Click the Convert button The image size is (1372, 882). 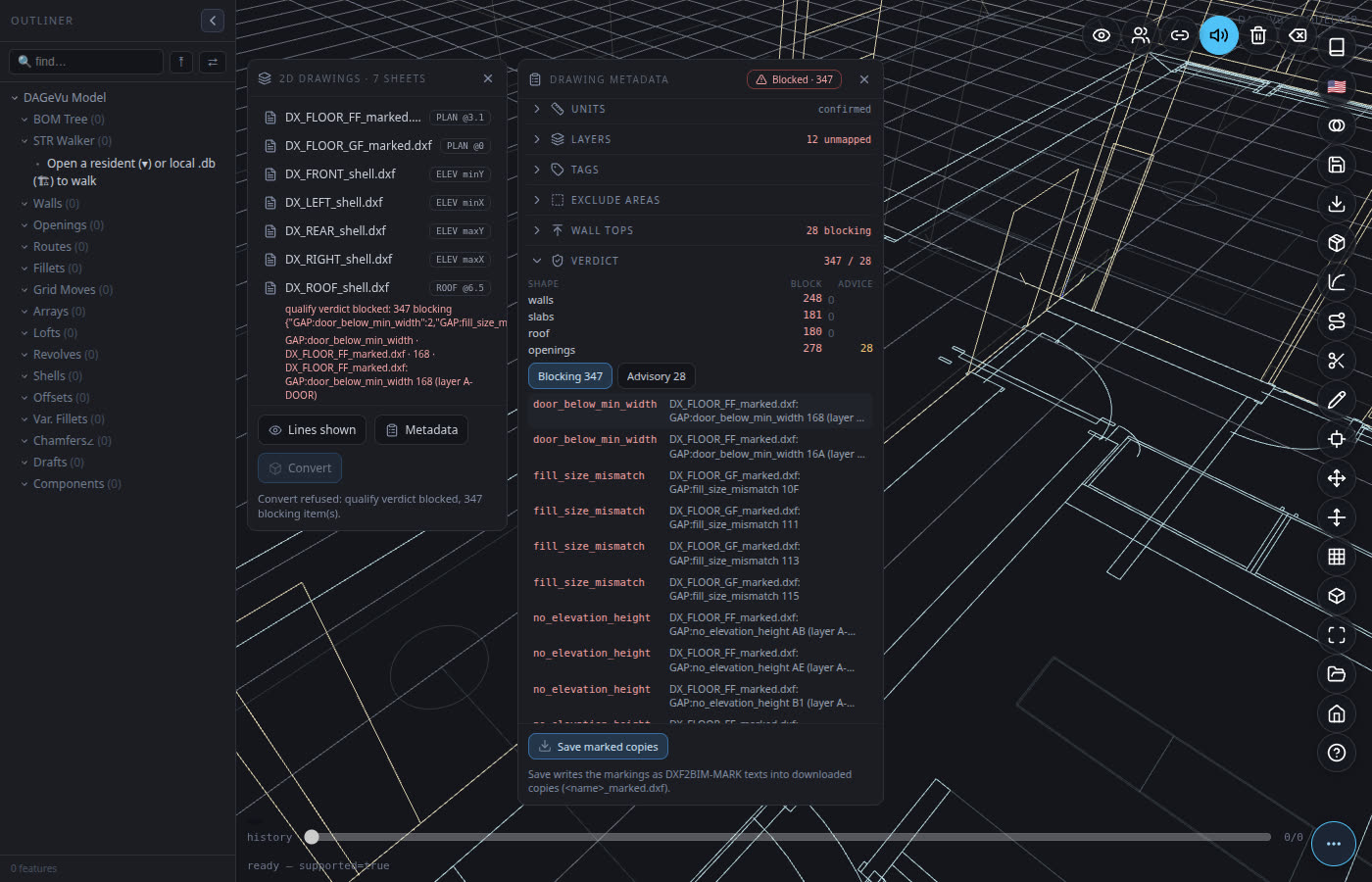300,468
